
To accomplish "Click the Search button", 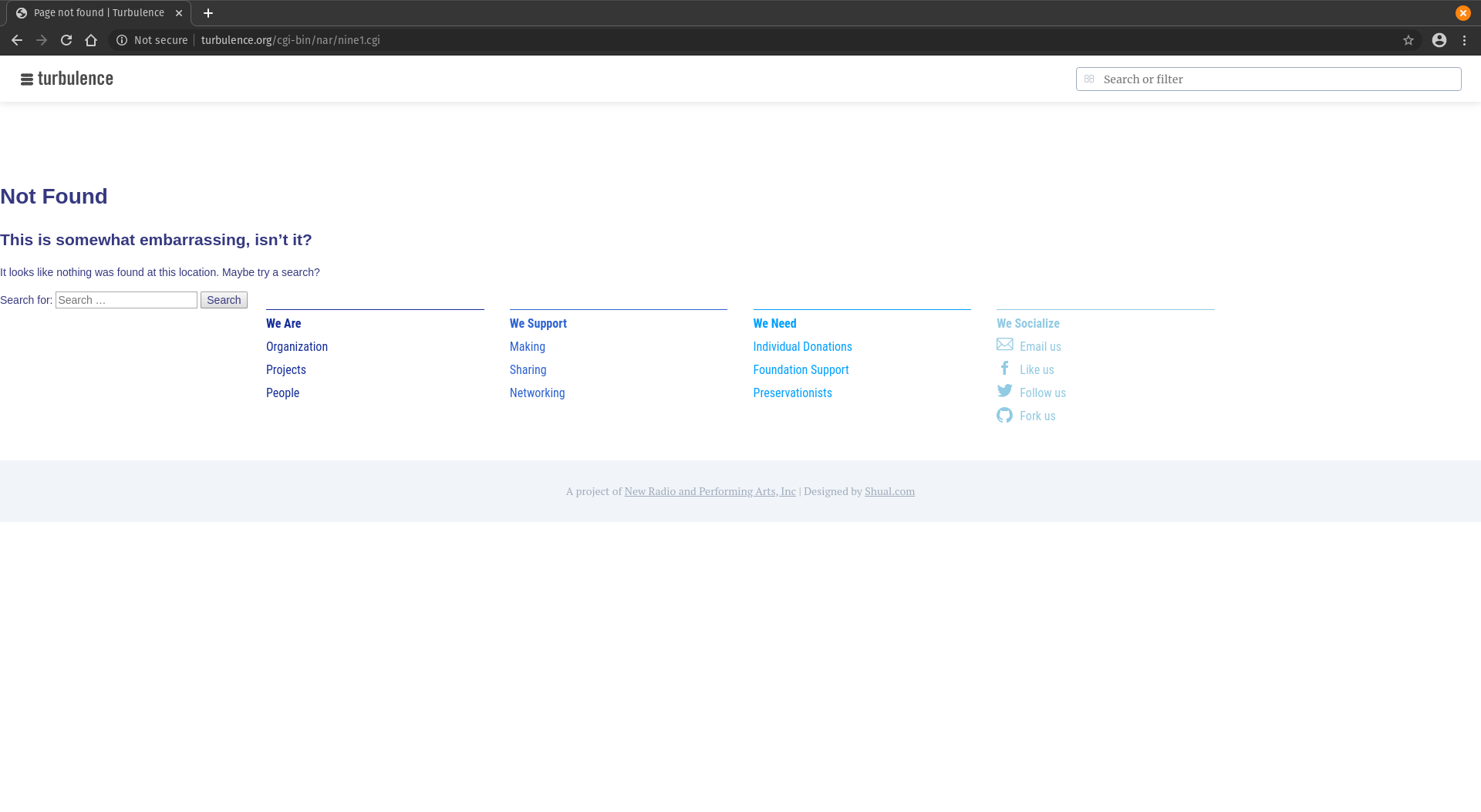I will point(224,300).
